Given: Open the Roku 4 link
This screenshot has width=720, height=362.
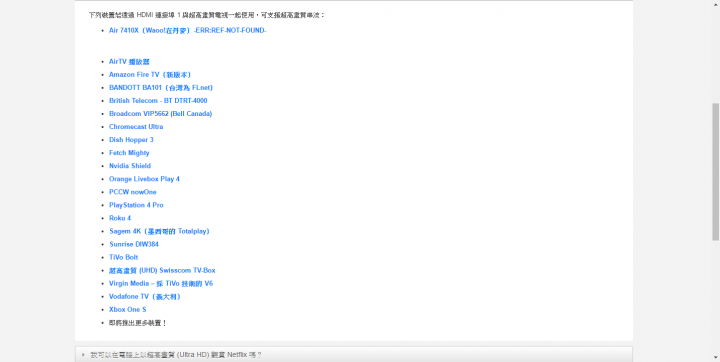Looking at the screenshot, I should pyautogui.click(x=120, y=218).
